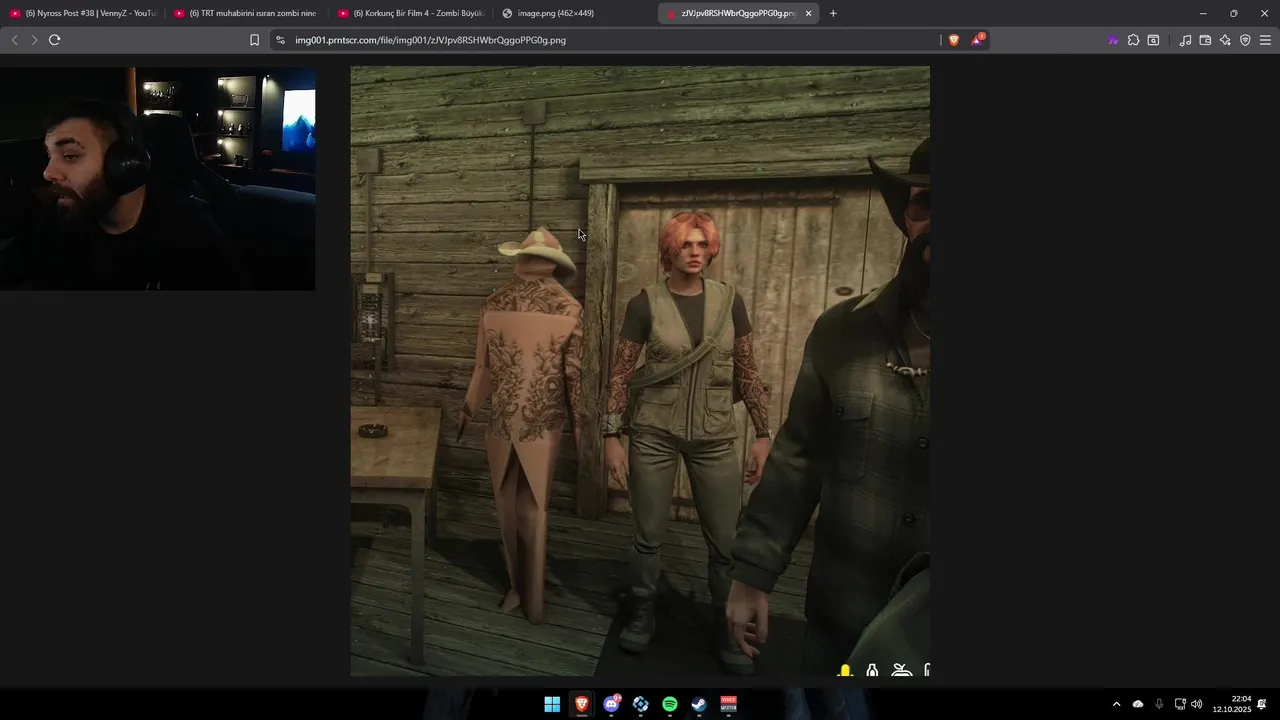This screenshot has height=720, width=1280.
Task: Open a new browser tab
Action: 833,13
